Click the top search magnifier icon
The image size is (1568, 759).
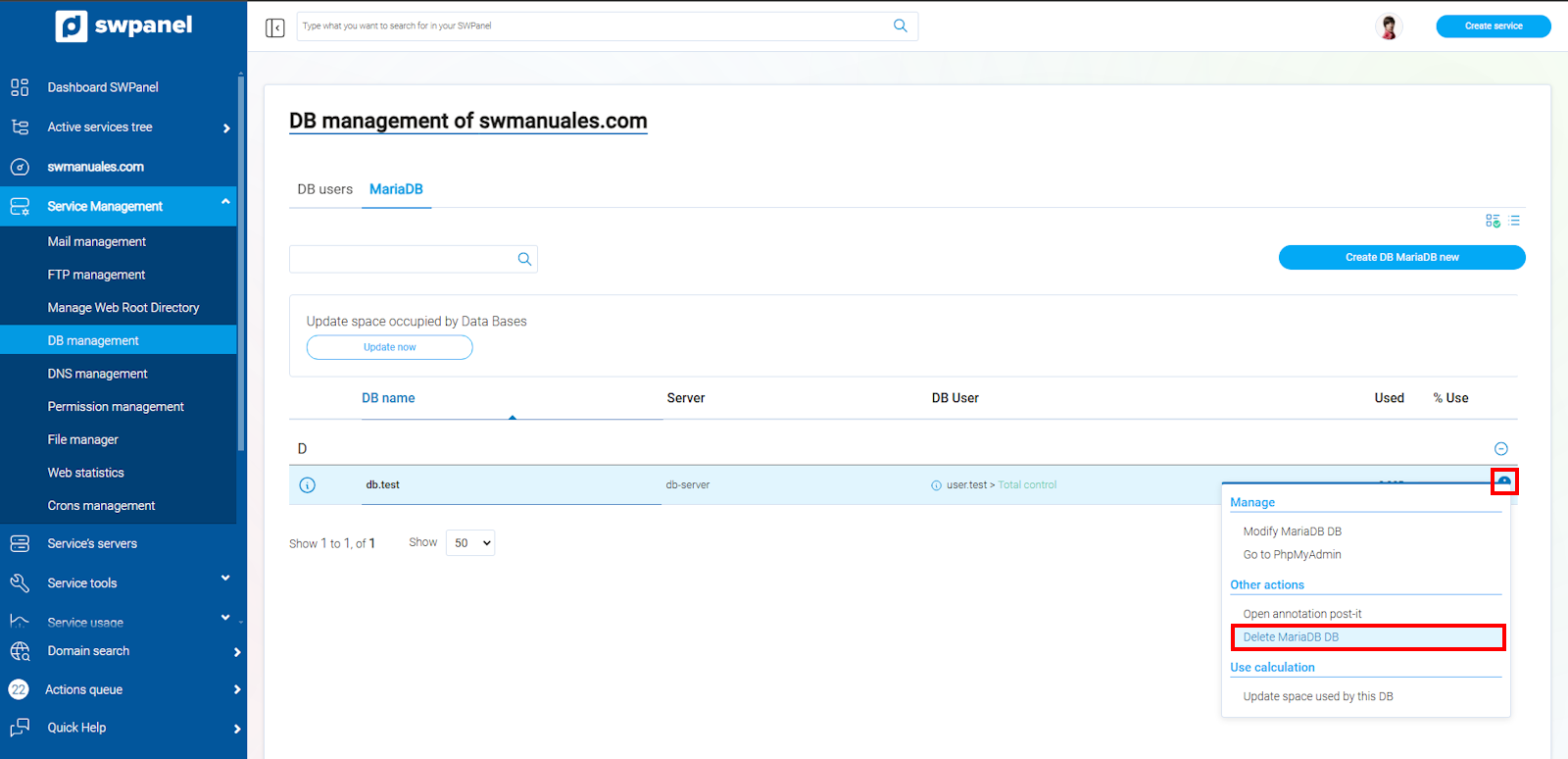click(x=900, y=26)
